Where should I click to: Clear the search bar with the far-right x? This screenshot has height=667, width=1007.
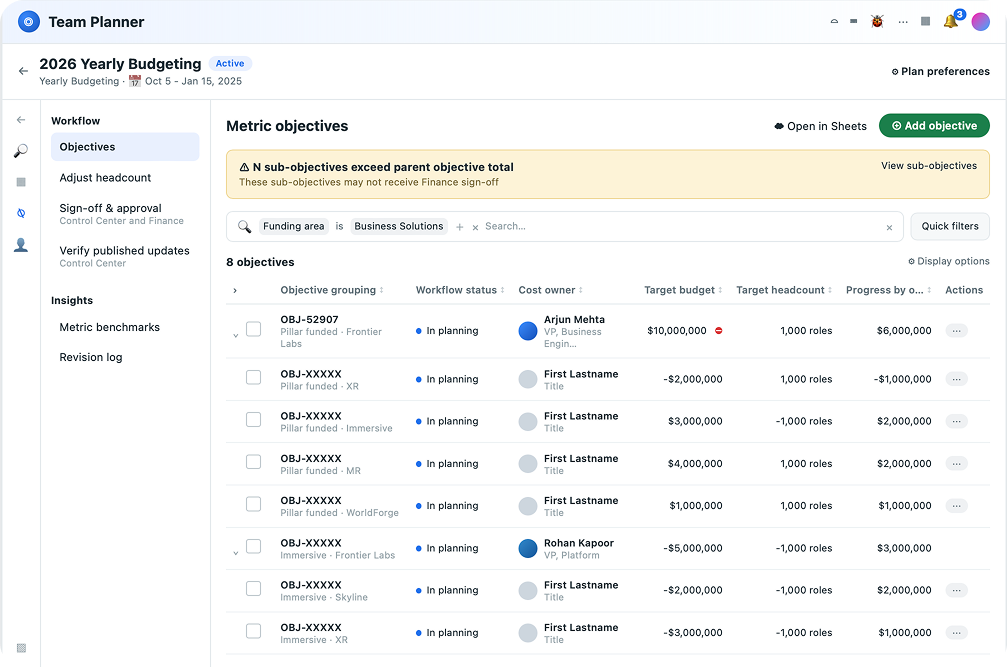[x=889, y=227]
